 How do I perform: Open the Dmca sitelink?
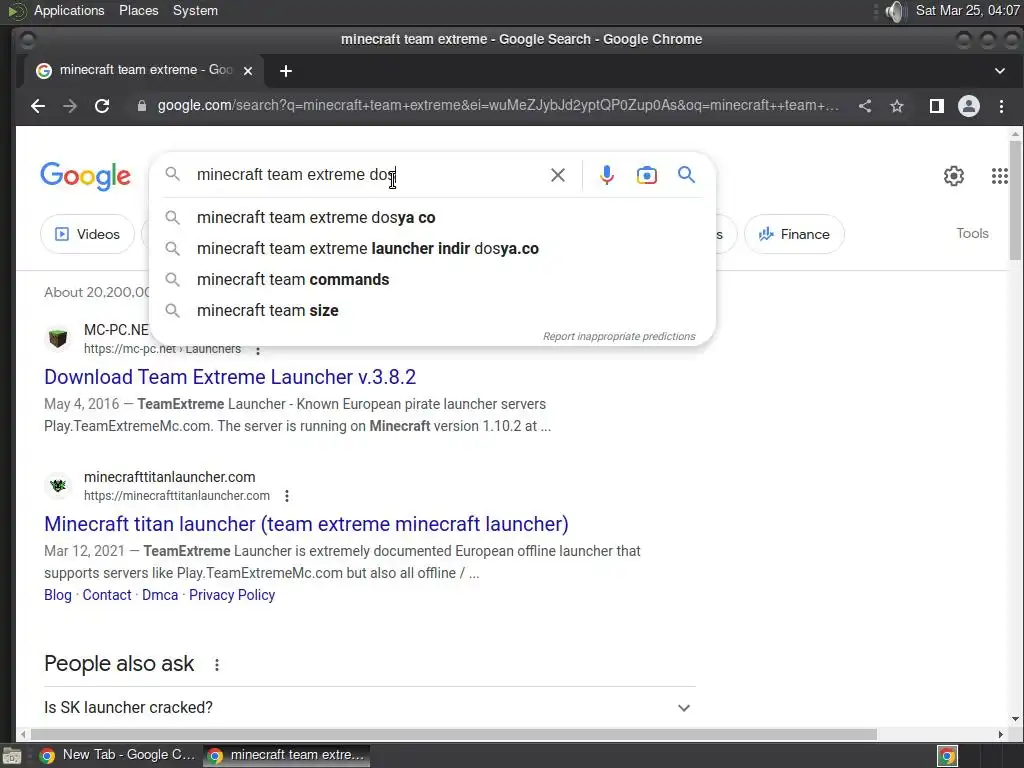(160, 595)
